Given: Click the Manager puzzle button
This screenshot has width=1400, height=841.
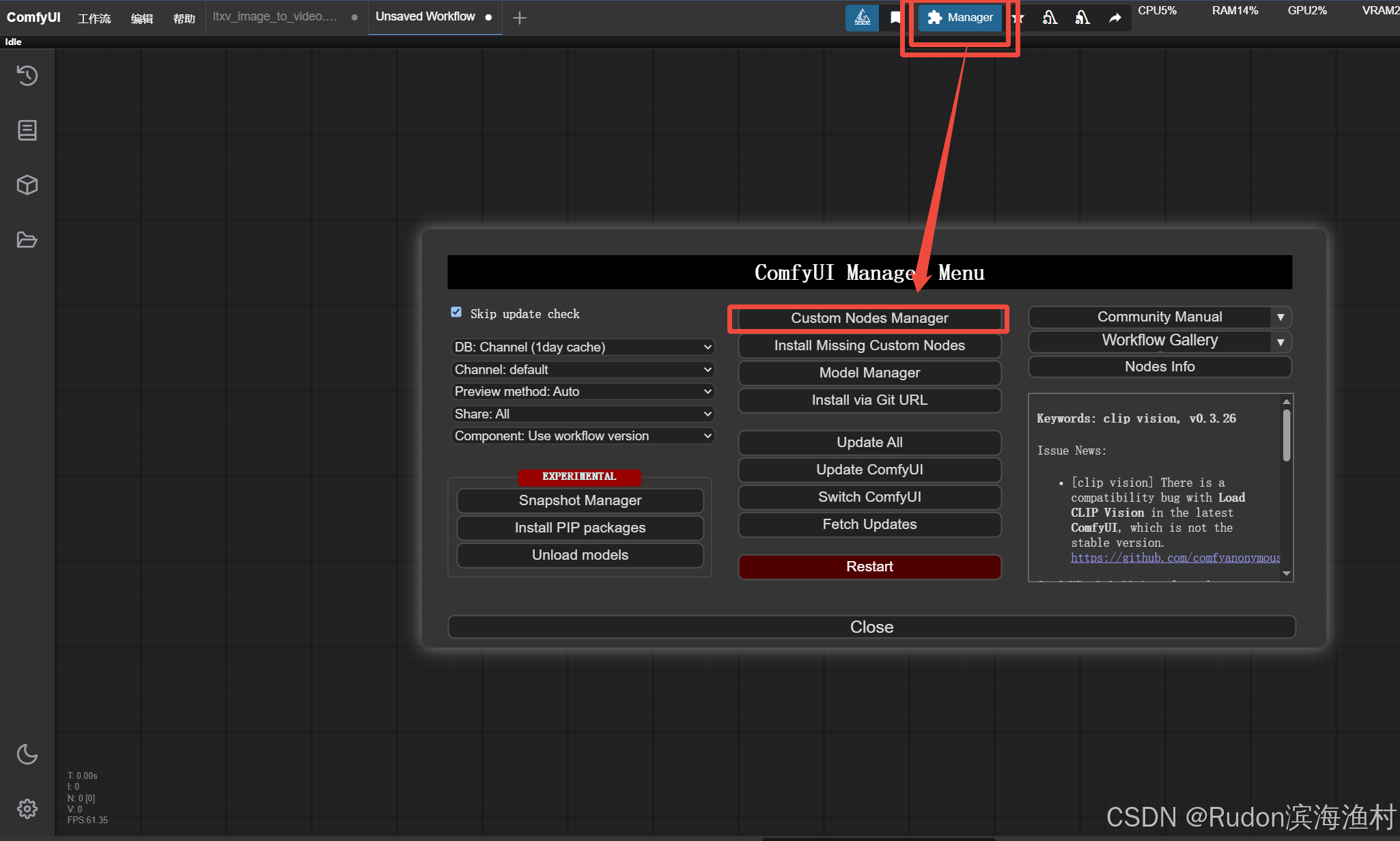Looking at the screenshot, I should (960, 18).
